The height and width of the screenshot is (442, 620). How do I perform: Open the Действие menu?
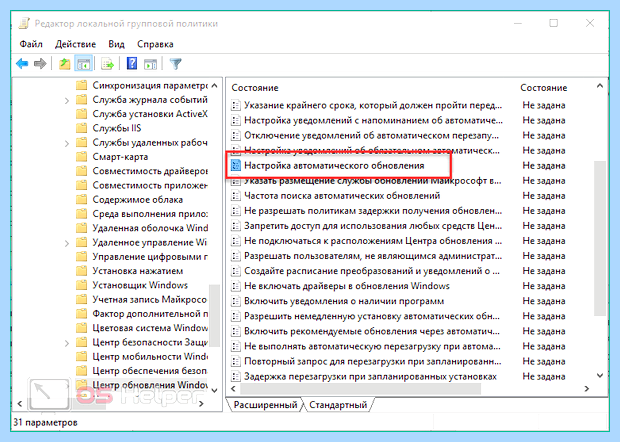point(75,44)
